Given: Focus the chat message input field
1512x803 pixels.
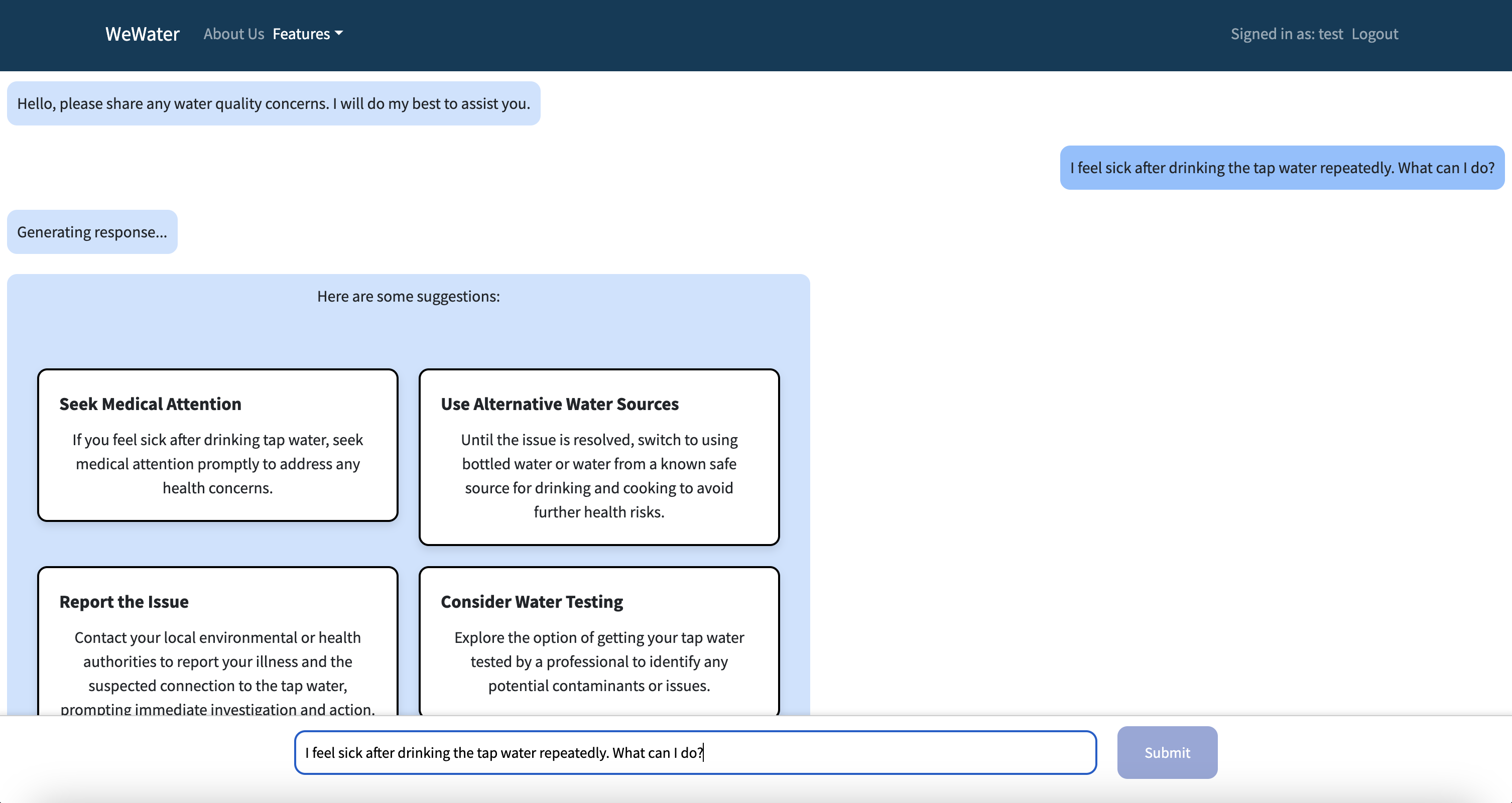Looking at the screenshot, I should click(x=695, y=752).
